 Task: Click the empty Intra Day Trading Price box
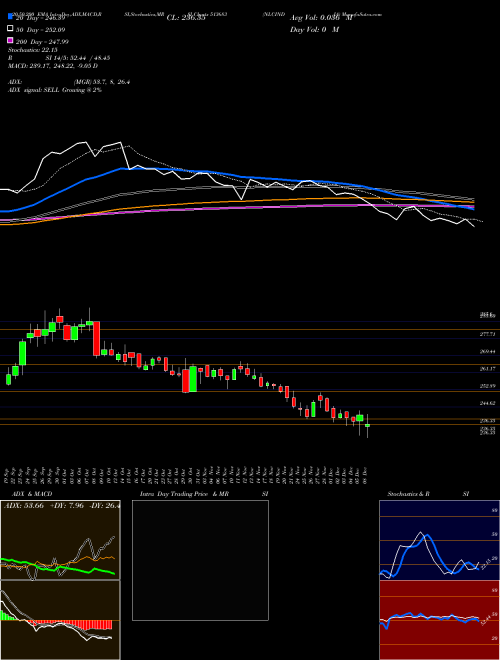pyautogui.click(x=200, y=560)
